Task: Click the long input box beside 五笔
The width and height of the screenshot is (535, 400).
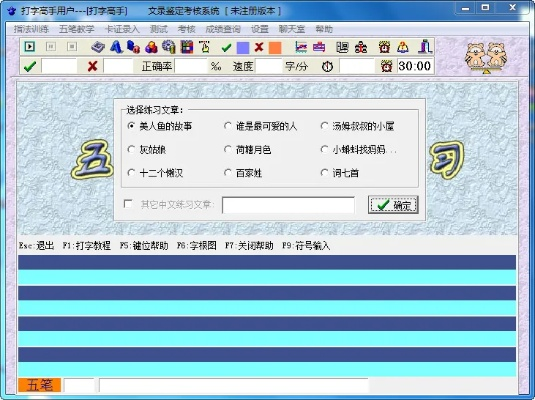Action: click(234, 385)
